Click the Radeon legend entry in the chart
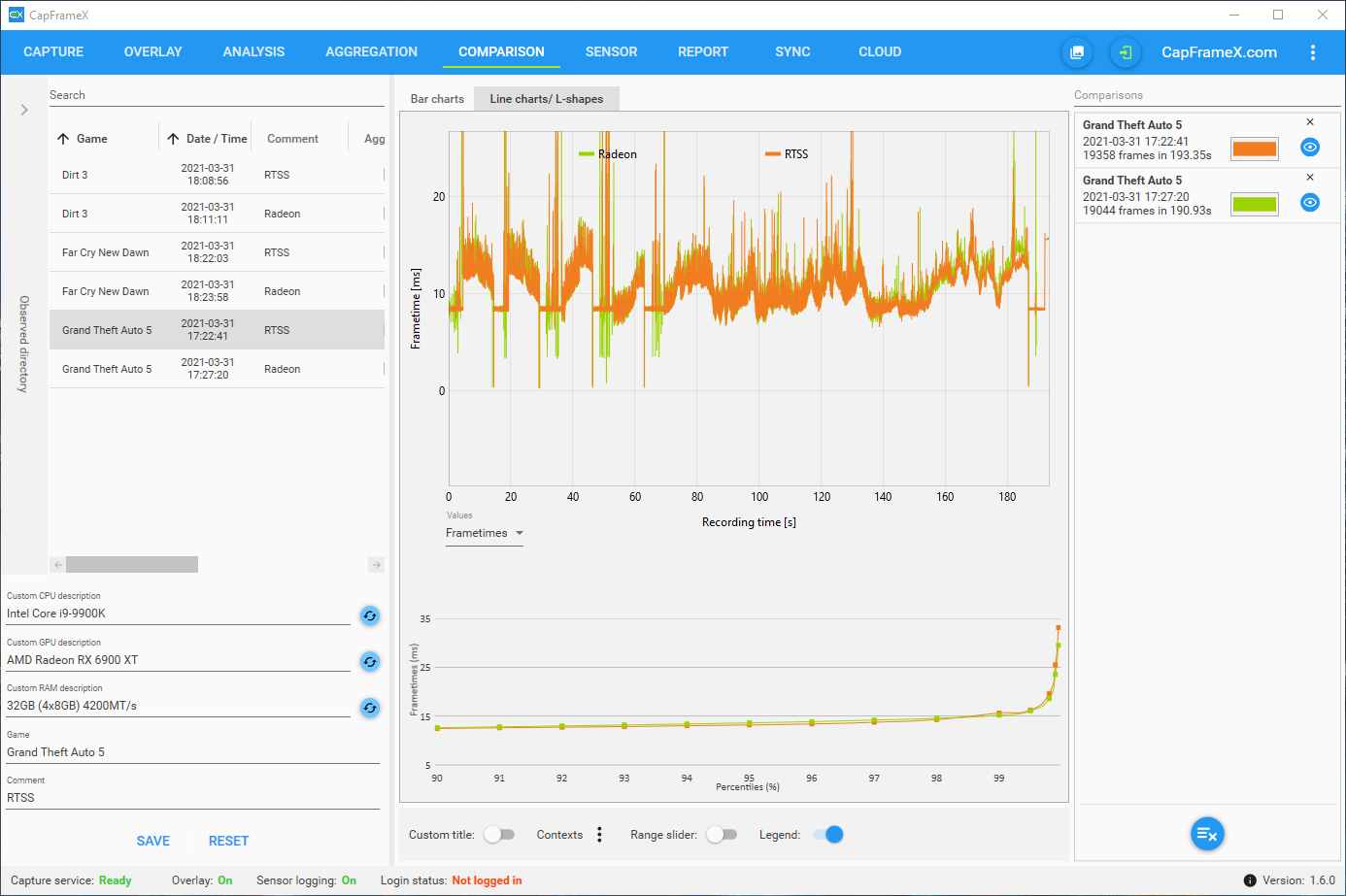The image size is (1346, 896). 608,154
